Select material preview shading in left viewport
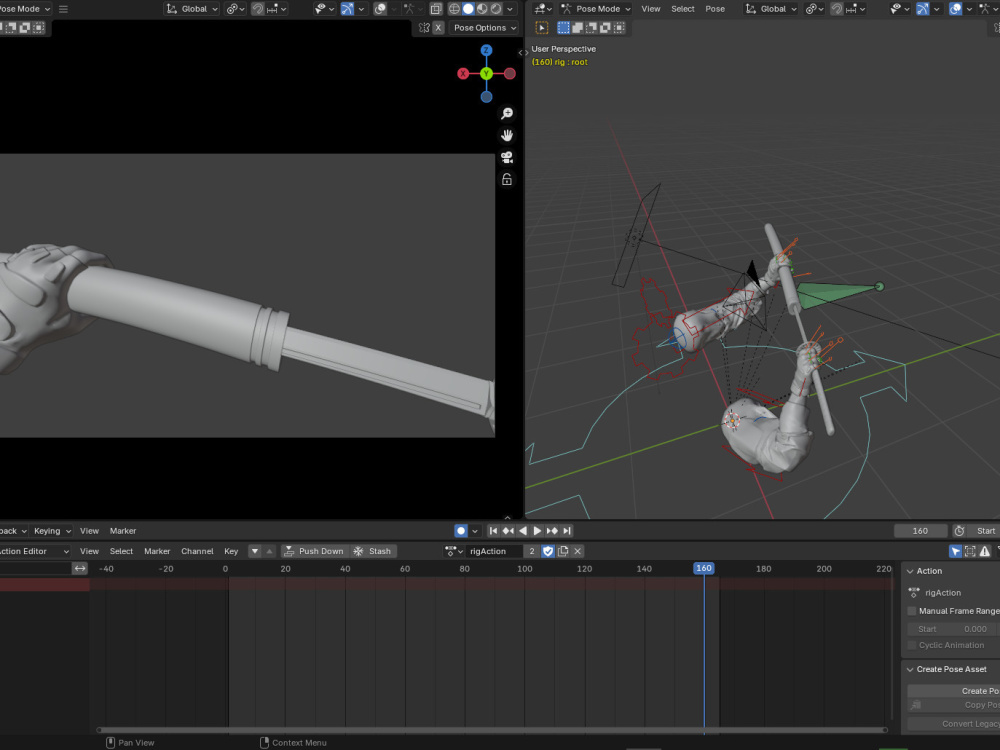The height and width of the screenshot is (750, 1000). [482, 9]
